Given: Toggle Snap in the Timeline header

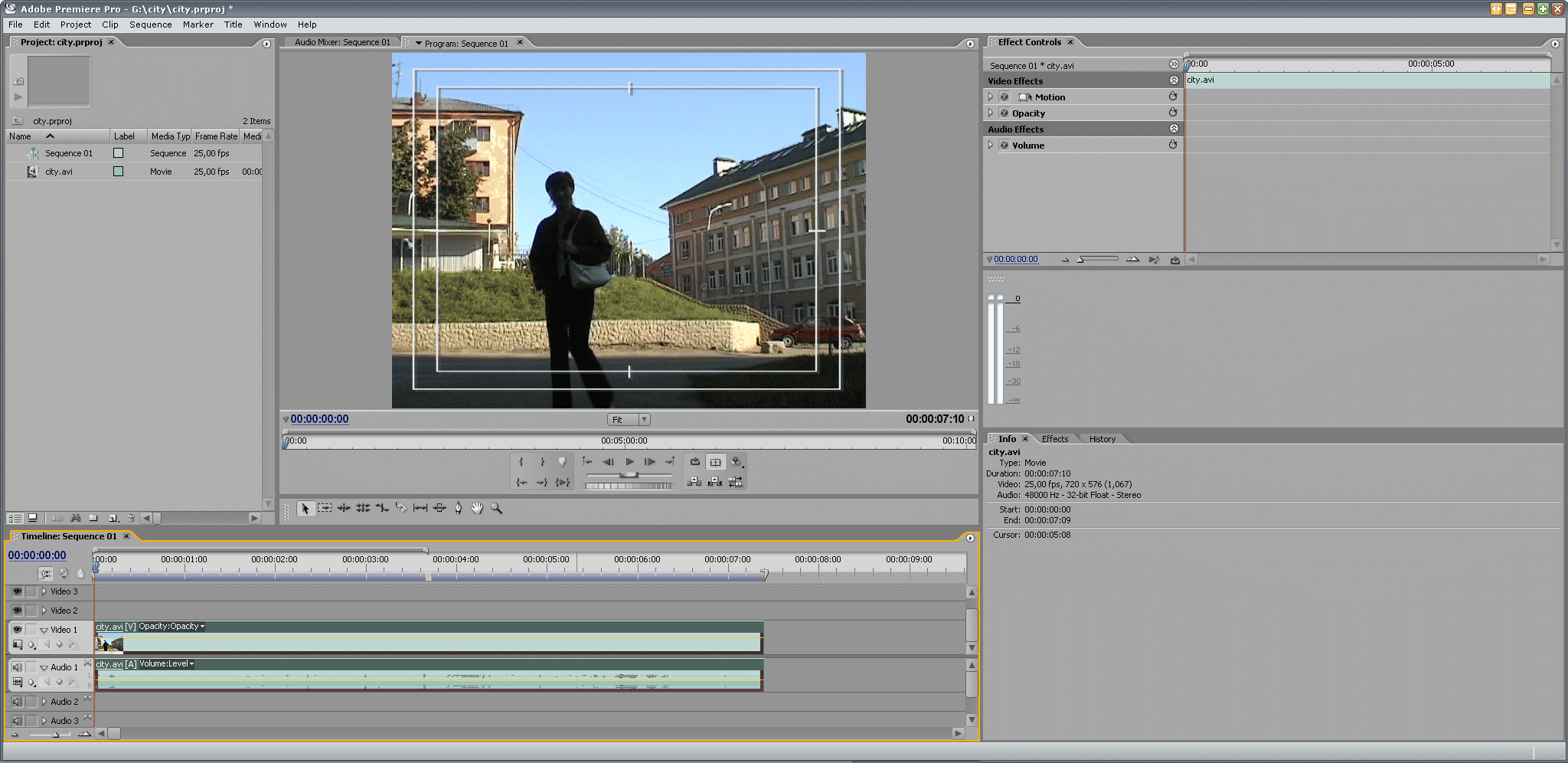Looking at the screenshot, I should pos(46,574).
